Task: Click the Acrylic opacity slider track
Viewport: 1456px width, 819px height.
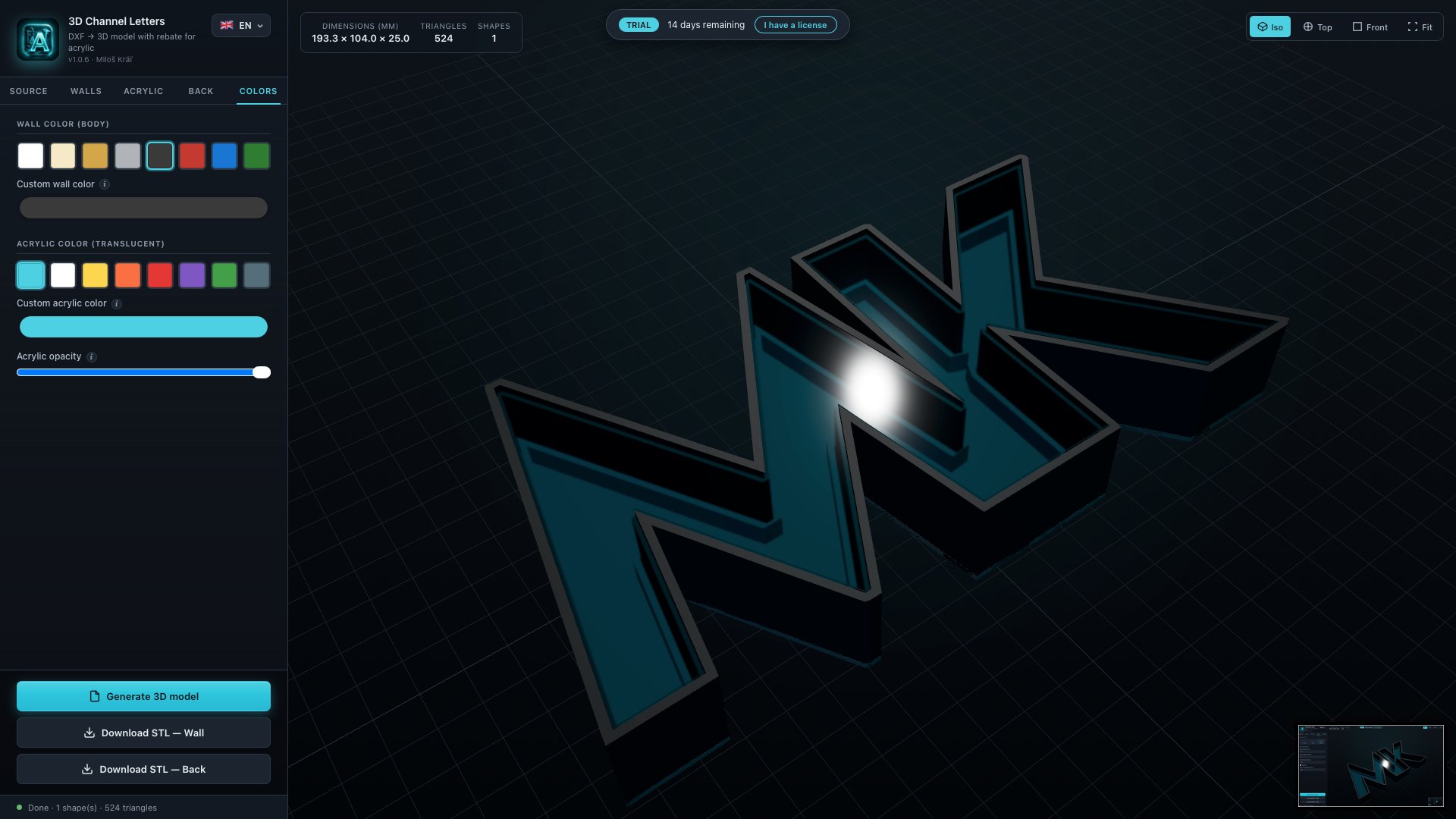Action: (x=143, y=372)
